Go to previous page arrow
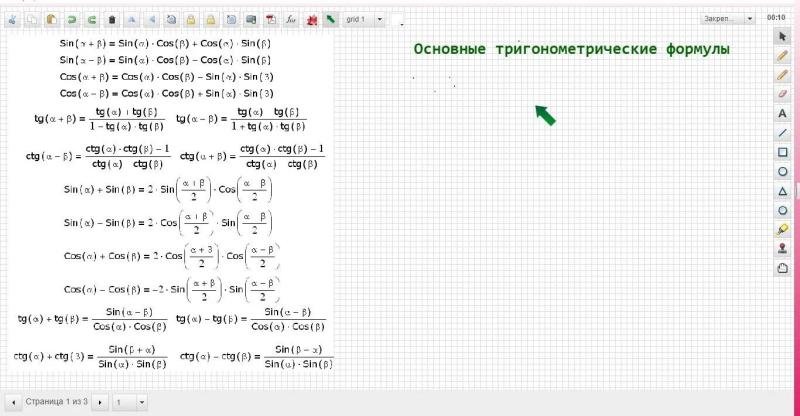The image size is (800, 416). (13, 402)
